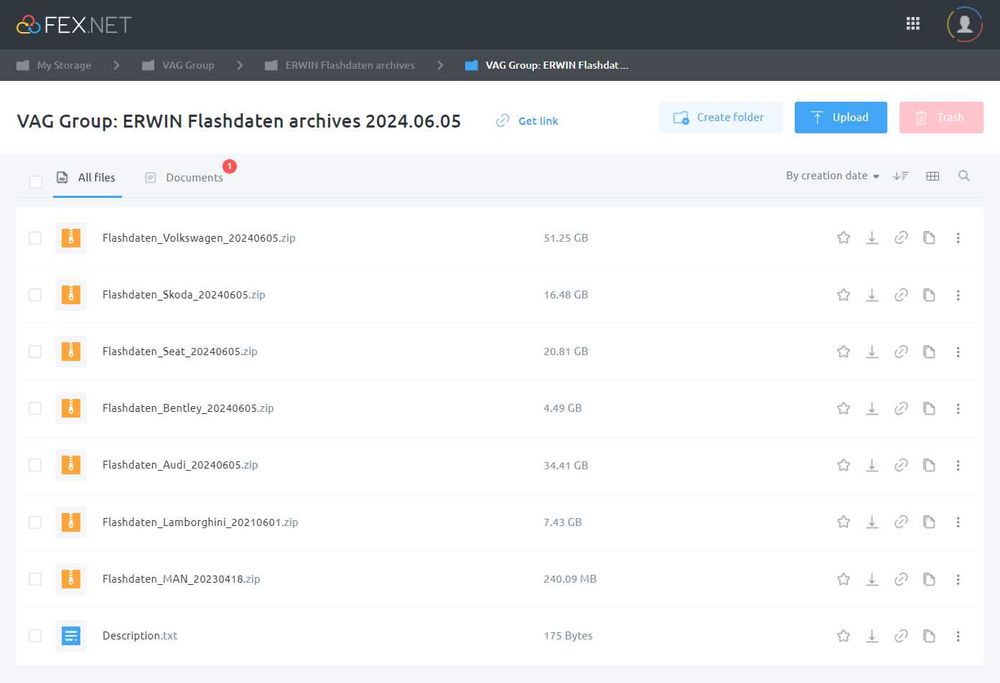The height and width of the screenshot is (683, 1000).
Task: Open the apps grid icon in header
Action: point(913,24)
